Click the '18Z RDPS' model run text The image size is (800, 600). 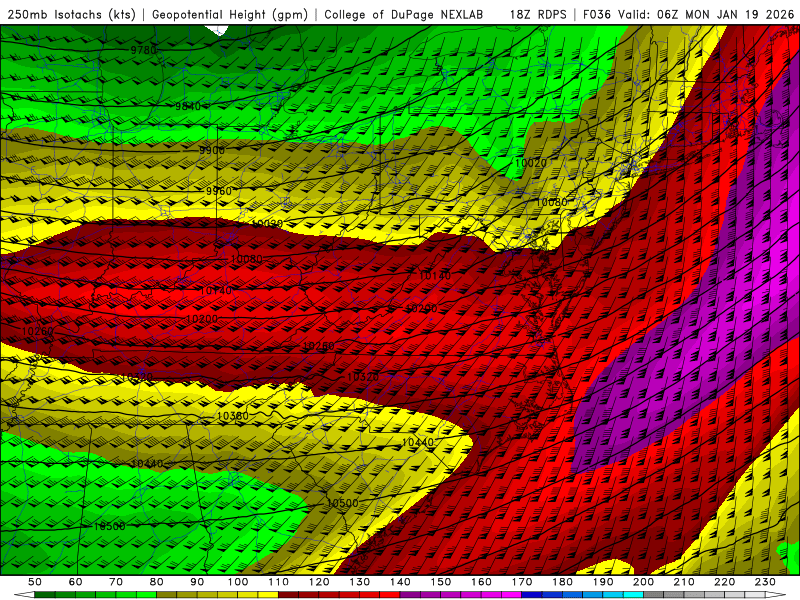click(538, 15)
